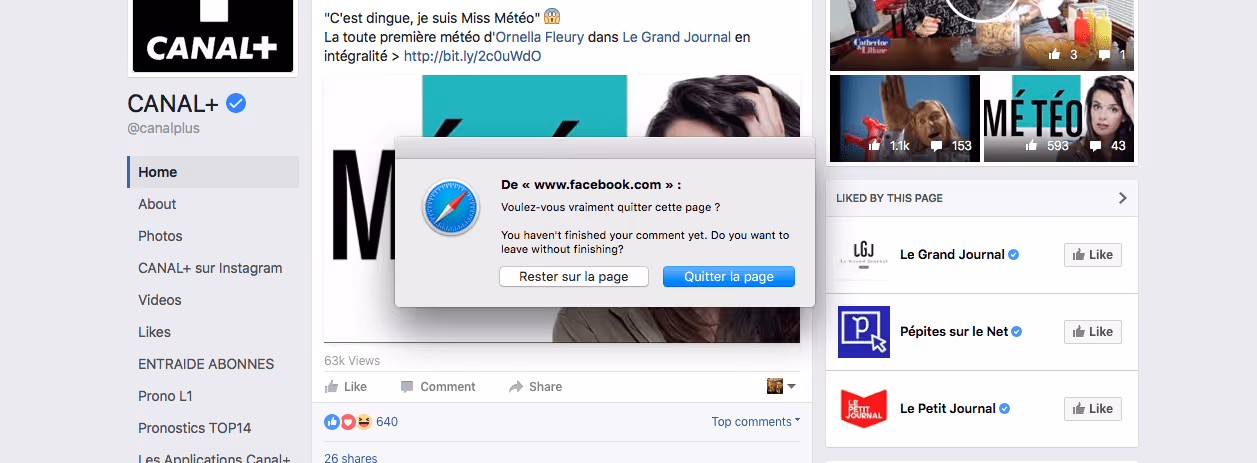The height and width of the screenshot is (463, 1257).
Task: Like the Le Petit Journal page
Action: click(x=1092, y=409)
